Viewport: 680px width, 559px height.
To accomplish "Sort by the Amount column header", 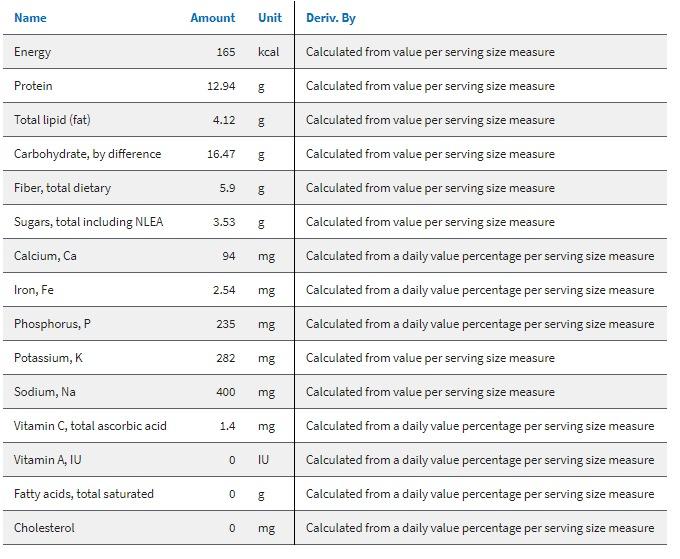I will point(212,18).
